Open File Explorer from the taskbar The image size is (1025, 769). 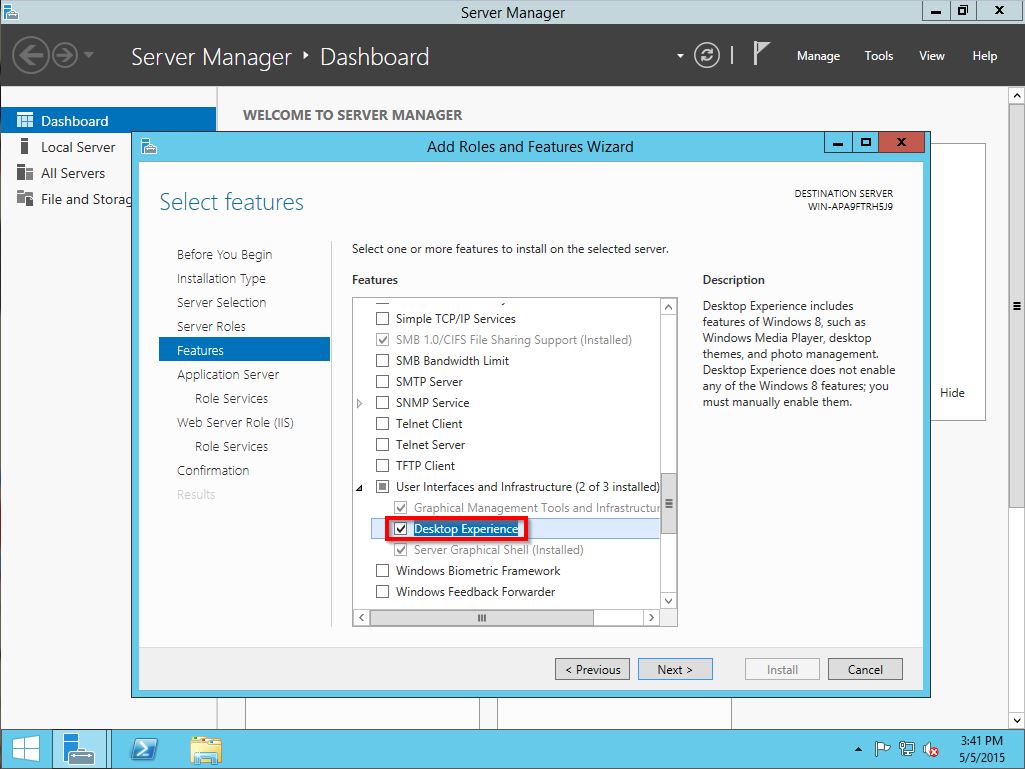pyautogui.click(x=205, y=748)
